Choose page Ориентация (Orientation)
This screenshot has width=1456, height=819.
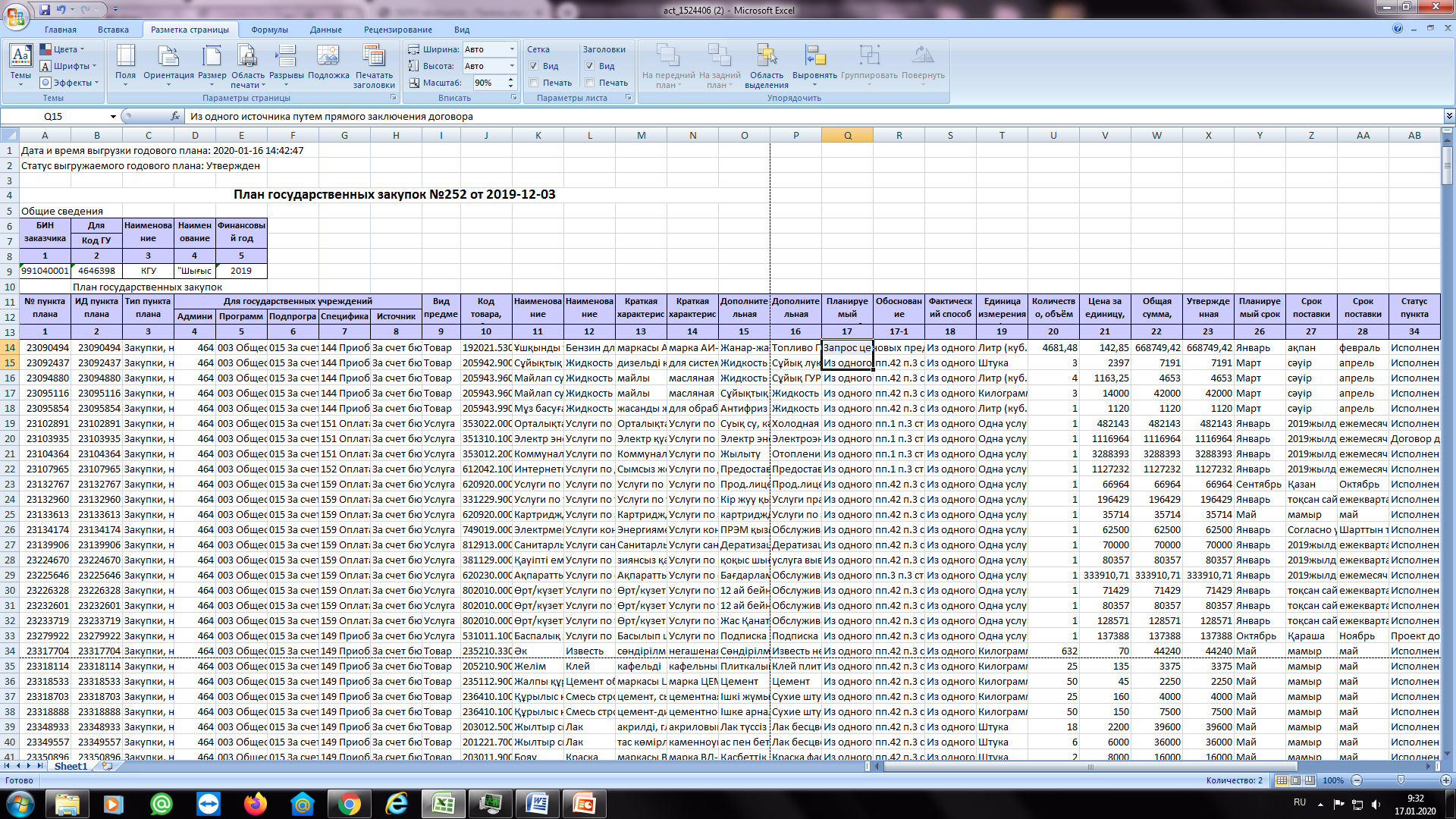pyautogui.click(x=168, y=64)
